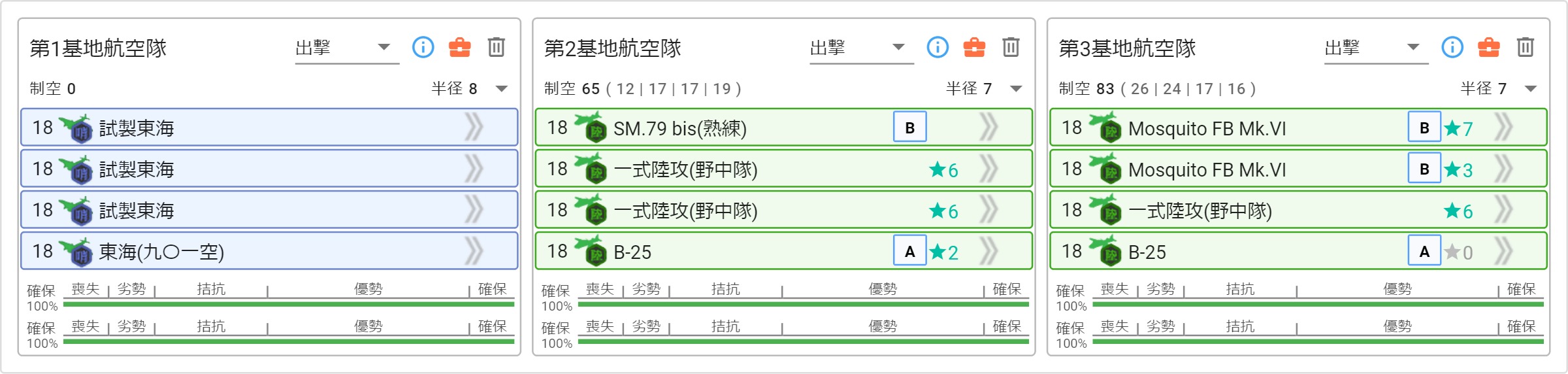Open info icon for 第3基地航空隊
1568x374 pixels.
[x=1452, y=47]
